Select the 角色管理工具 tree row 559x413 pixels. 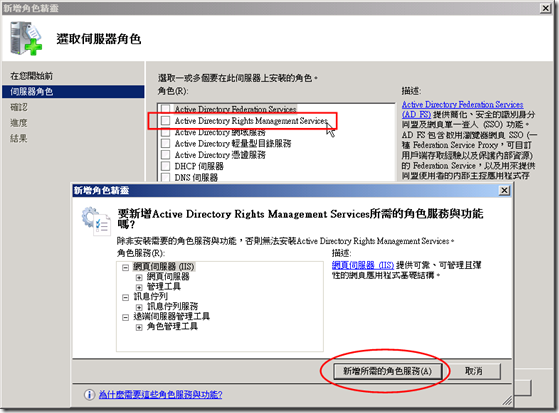(172, 326)
